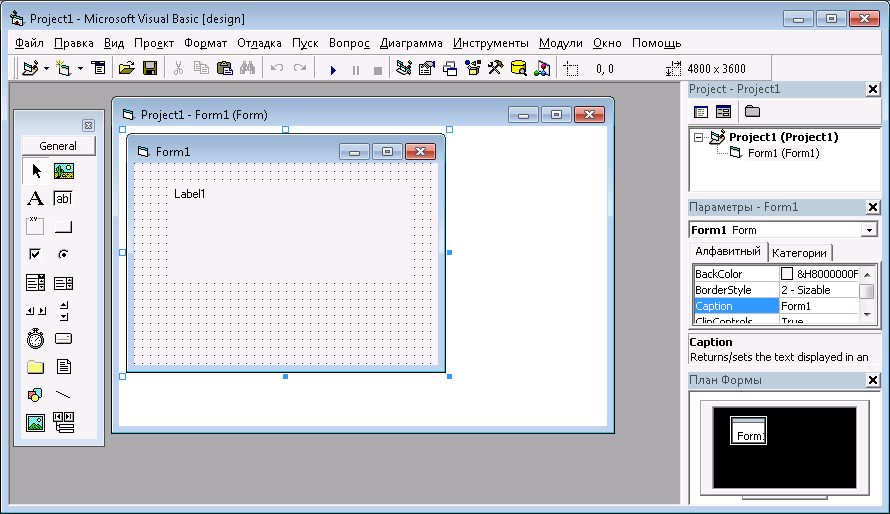The height and width of the screenshot is (514, 890).
Task: Click the Paste toolbar icon
Action: [x=225, y=69]
